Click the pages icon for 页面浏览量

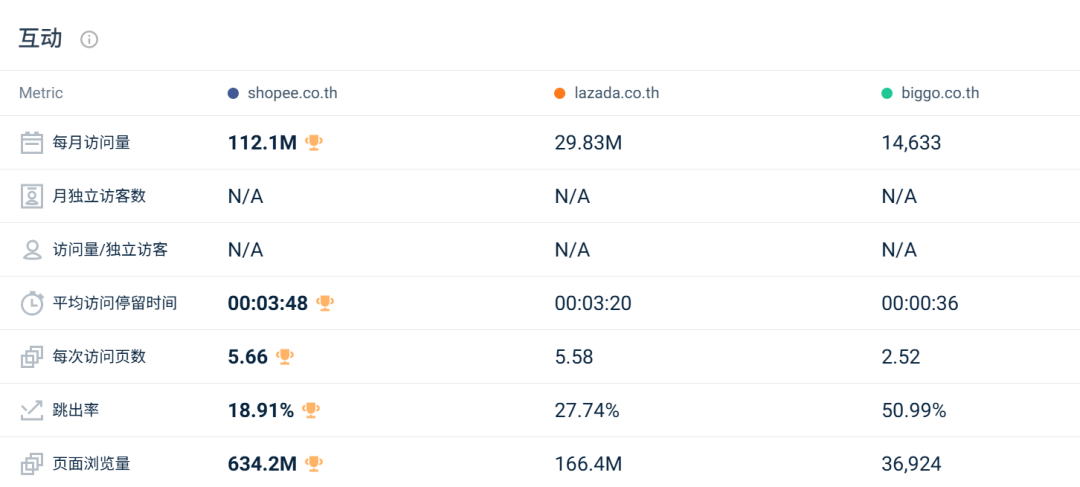pyautogui.click(x=32, y=464)
